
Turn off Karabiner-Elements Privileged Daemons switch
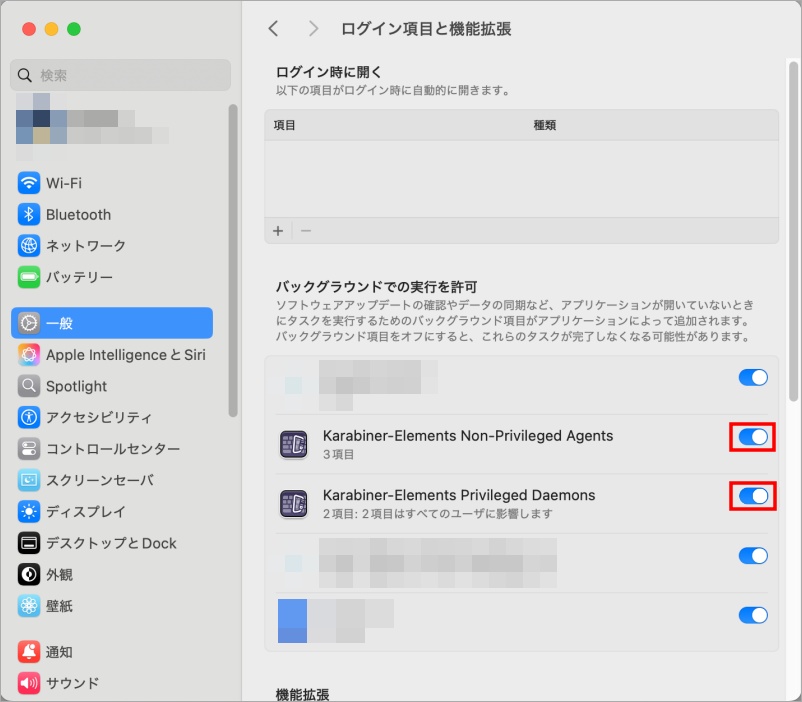click(753, 496)
